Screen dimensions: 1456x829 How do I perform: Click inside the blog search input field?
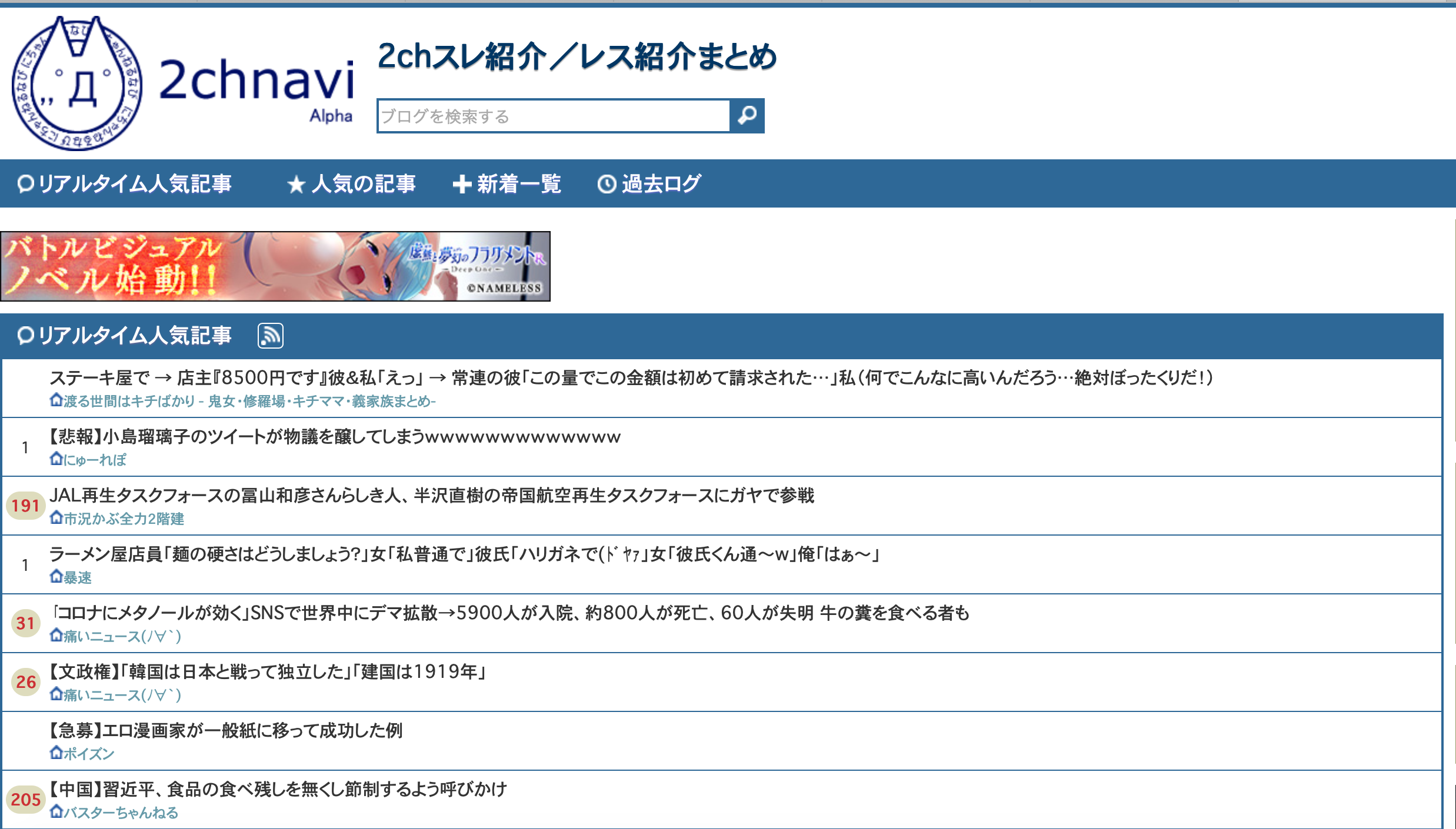pyautogui.click(x=553, y=115)
